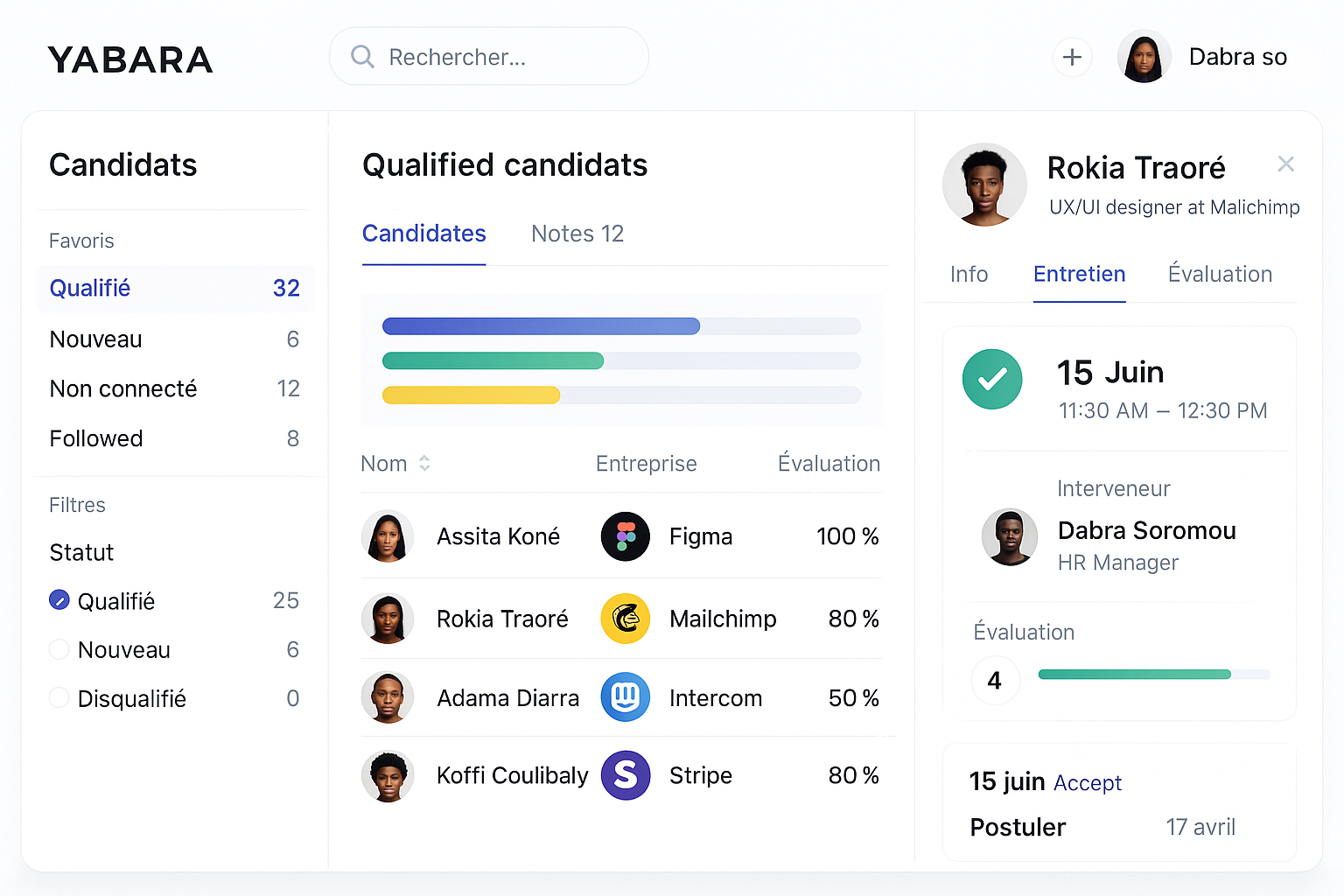The width and height of the screenshot is (1344, 896).
Task: Click the plus button in the top bar
Action: [1071, 56]
